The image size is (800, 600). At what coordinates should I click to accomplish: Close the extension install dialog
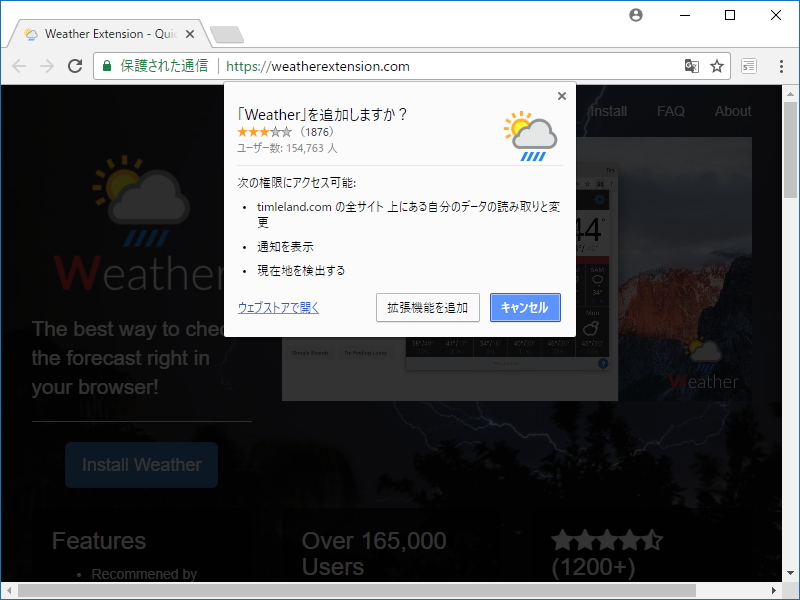pyautogui.click(x=561, y=96)
